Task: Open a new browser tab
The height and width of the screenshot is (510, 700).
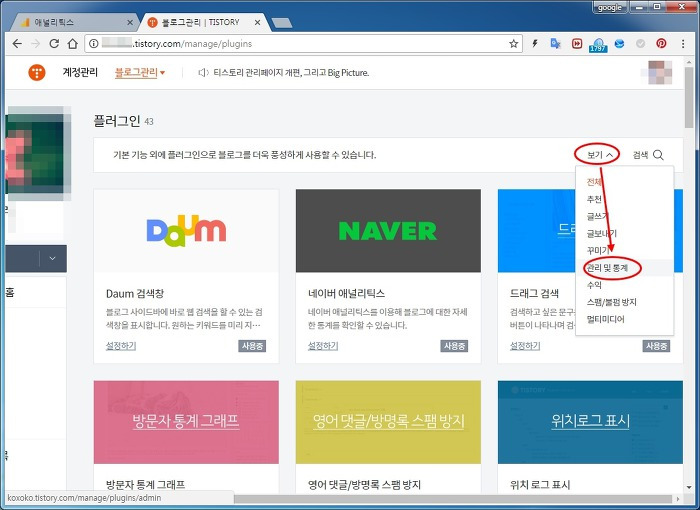Action: coord(282,23)
